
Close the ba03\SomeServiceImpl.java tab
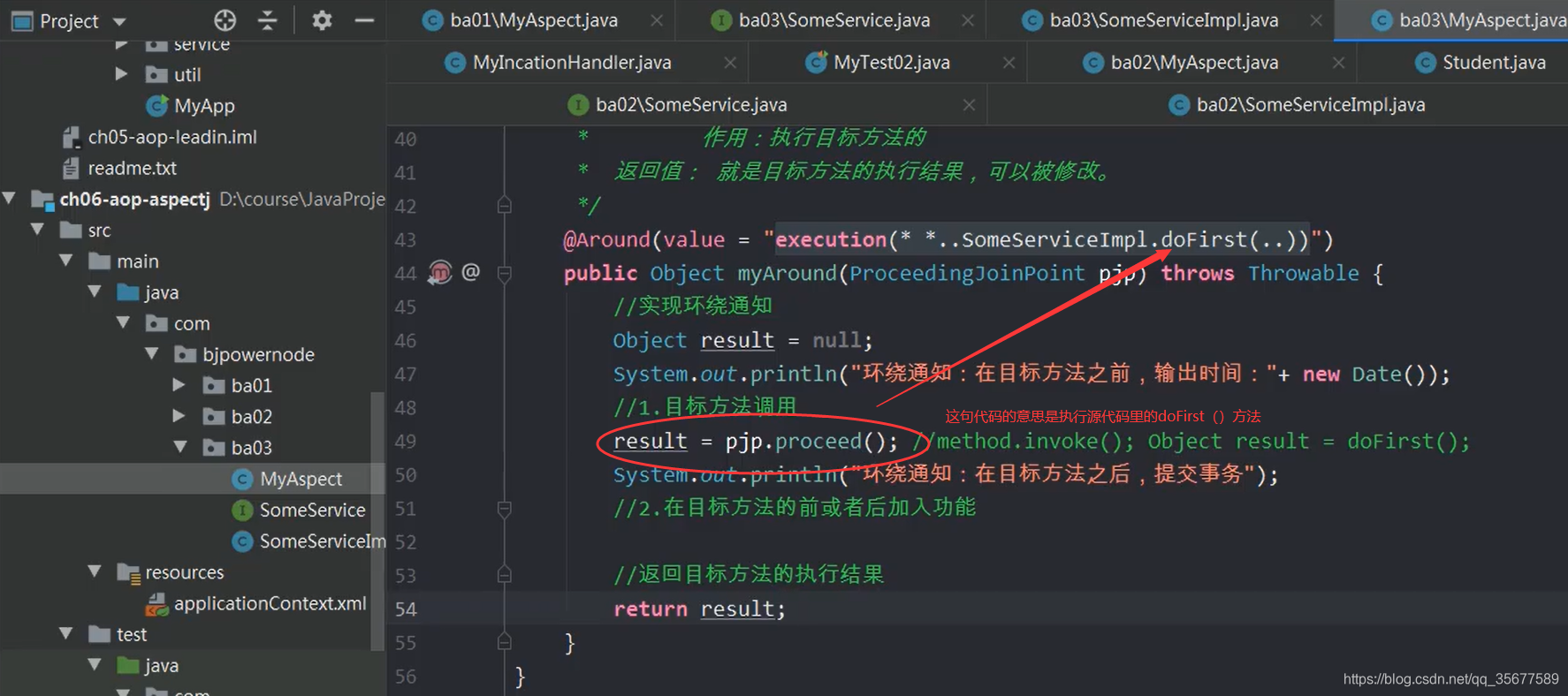(1316, 20)
